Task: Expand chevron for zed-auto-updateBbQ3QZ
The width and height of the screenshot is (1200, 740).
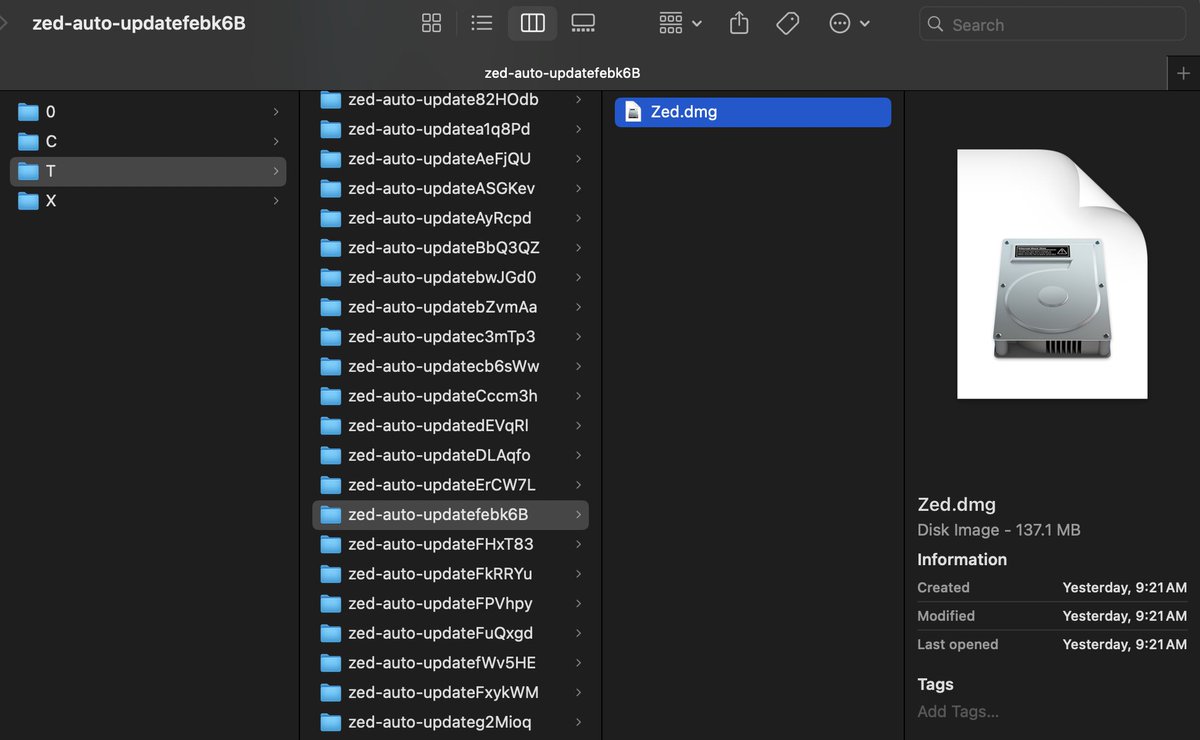Action: point(579,248)
